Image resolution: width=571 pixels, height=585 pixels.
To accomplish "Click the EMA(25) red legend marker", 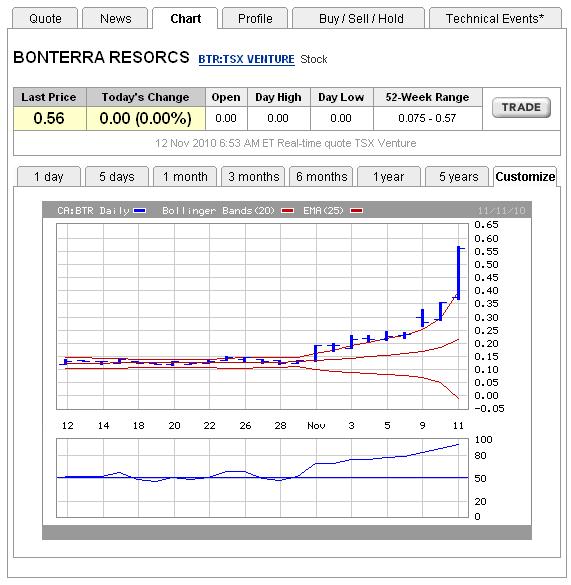I will (356, 211).
